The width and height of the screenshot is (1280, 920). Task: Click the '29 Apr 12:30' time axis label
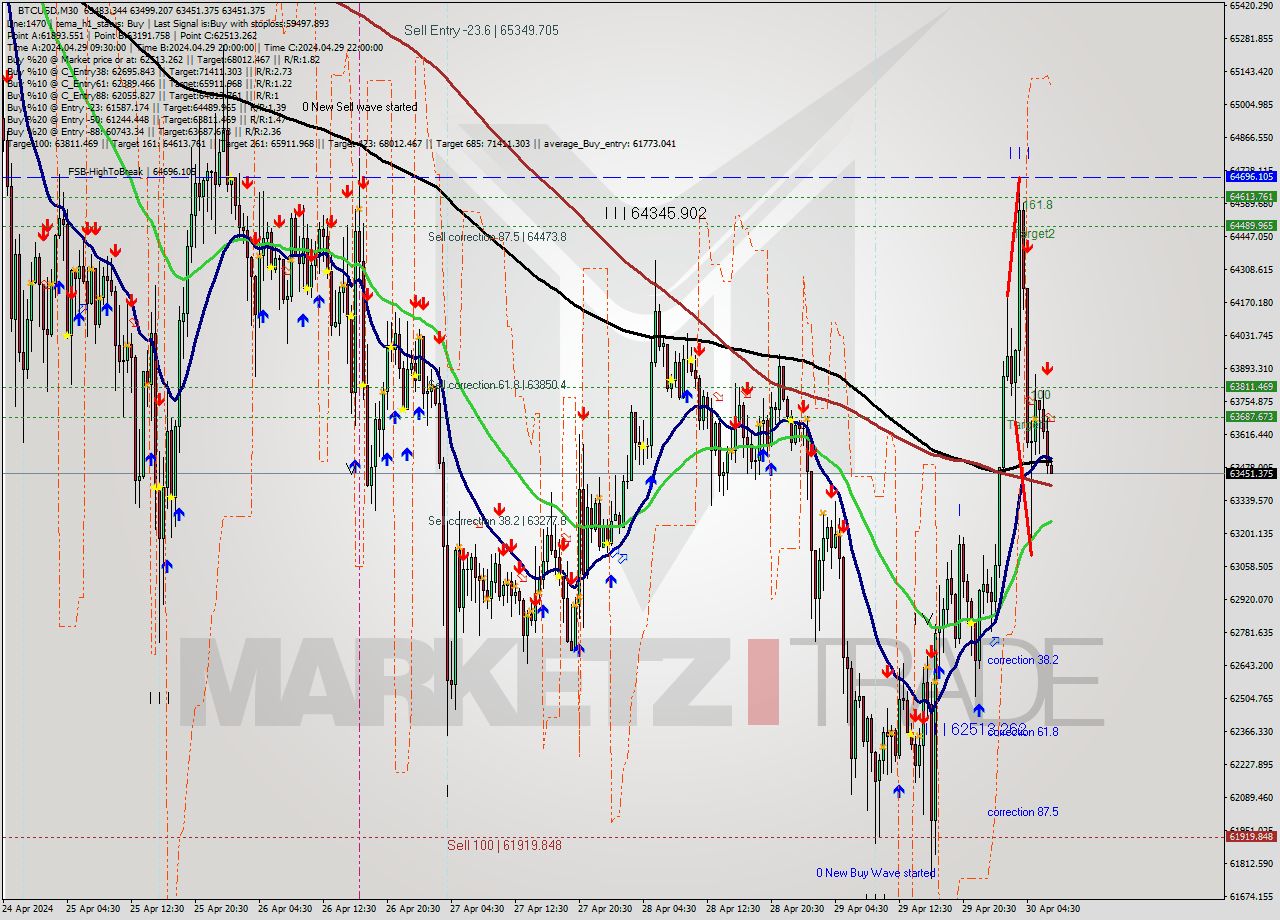(925, 909)
